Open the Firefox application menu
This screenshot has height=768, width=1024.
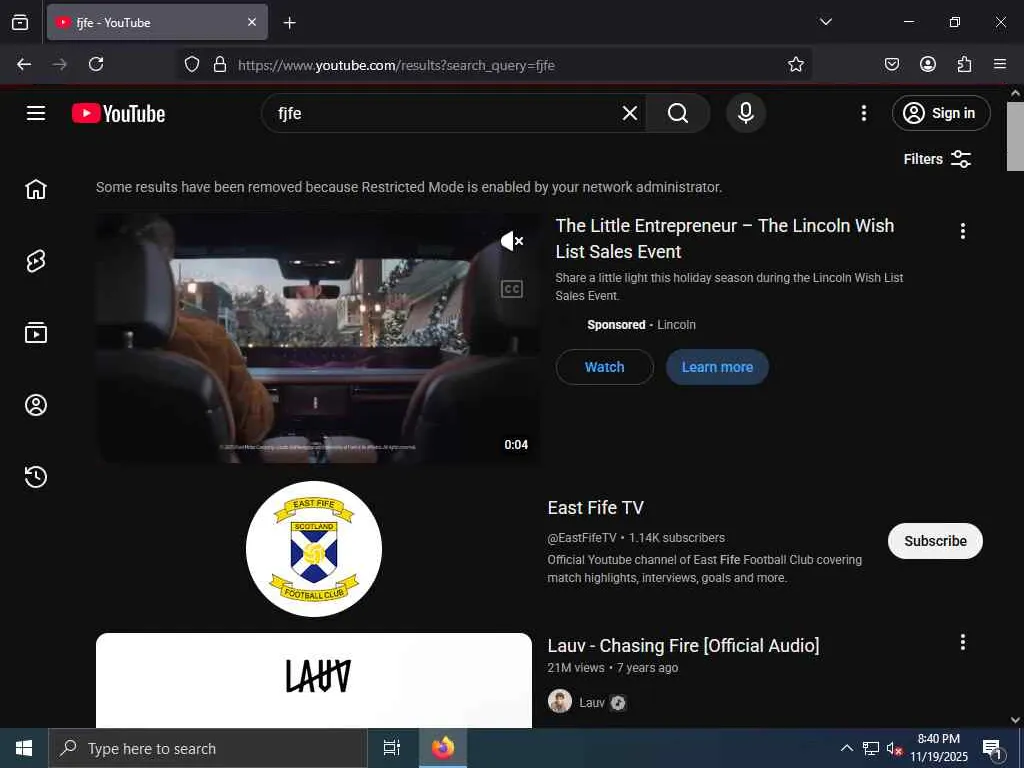pos(1000,64)
